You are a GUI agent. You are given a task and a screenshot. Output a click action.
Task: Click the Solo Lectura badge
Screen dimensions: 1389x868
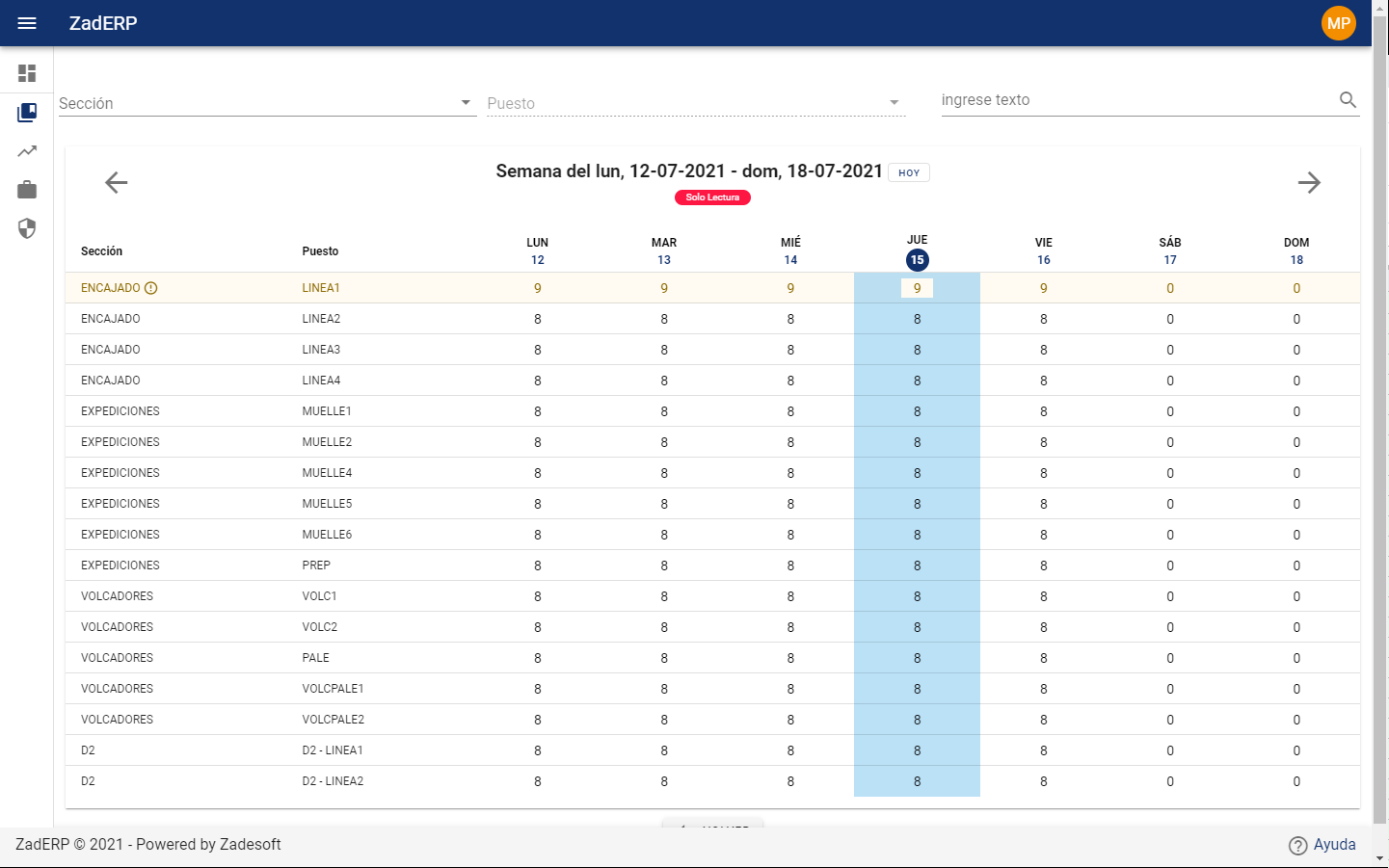(712, 197)
